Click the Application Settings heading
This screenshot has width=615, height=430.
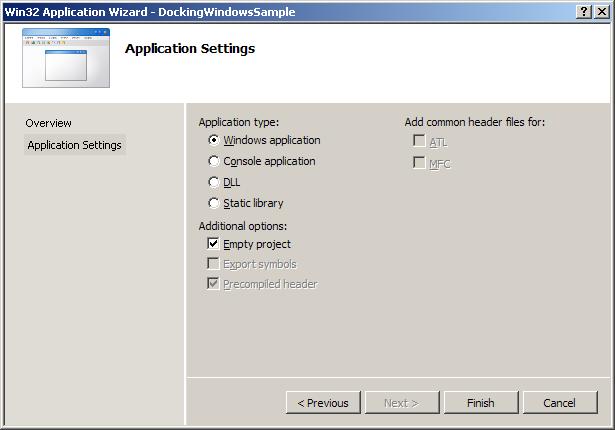190,49
